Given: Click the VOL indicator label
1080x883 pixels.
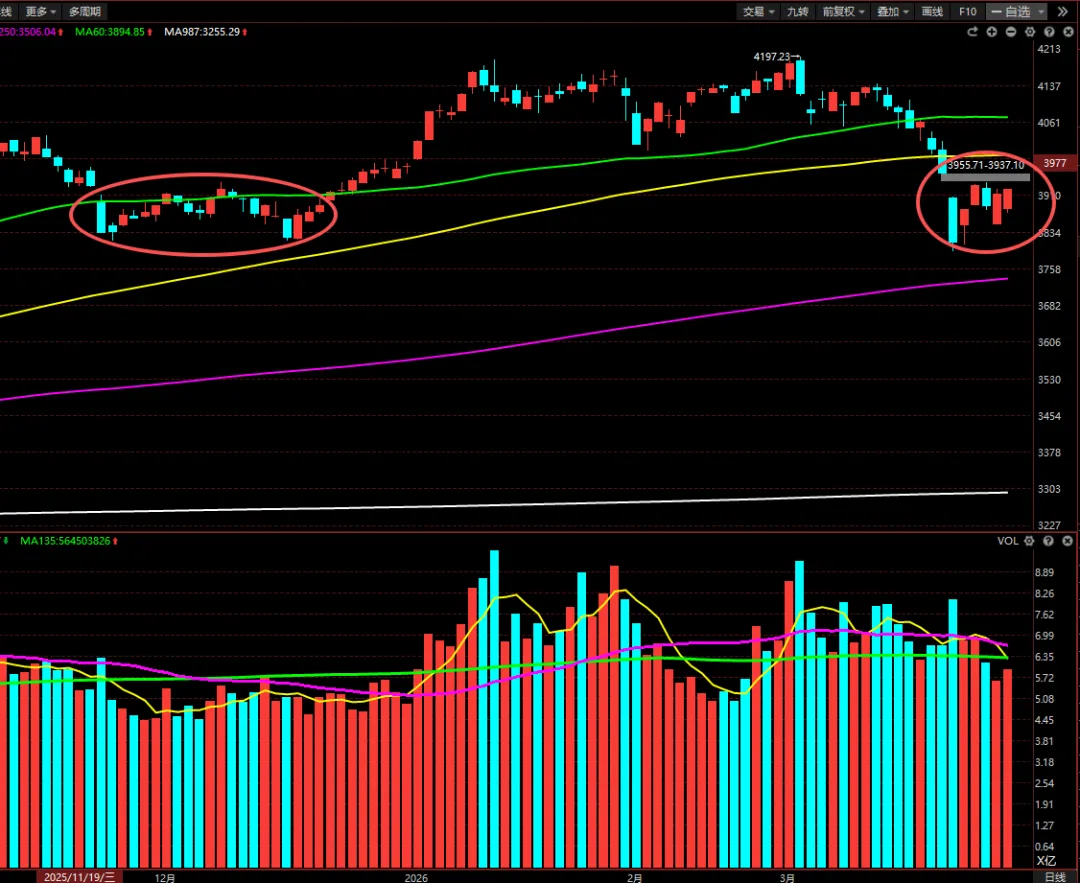Looking at the screenshot, I should (1008, 541).
